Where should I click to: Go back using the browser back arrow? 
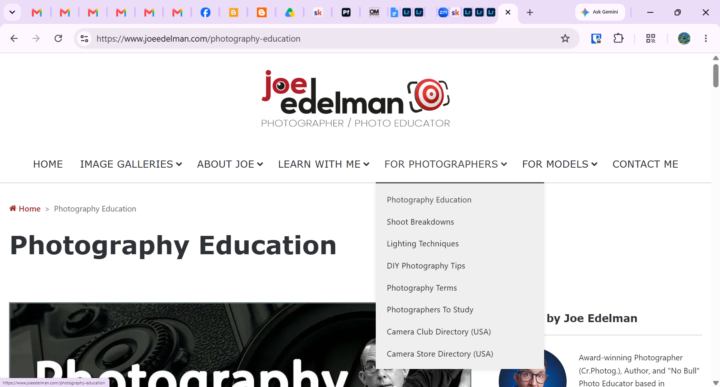pyautogui.click(x=14, y=39)
